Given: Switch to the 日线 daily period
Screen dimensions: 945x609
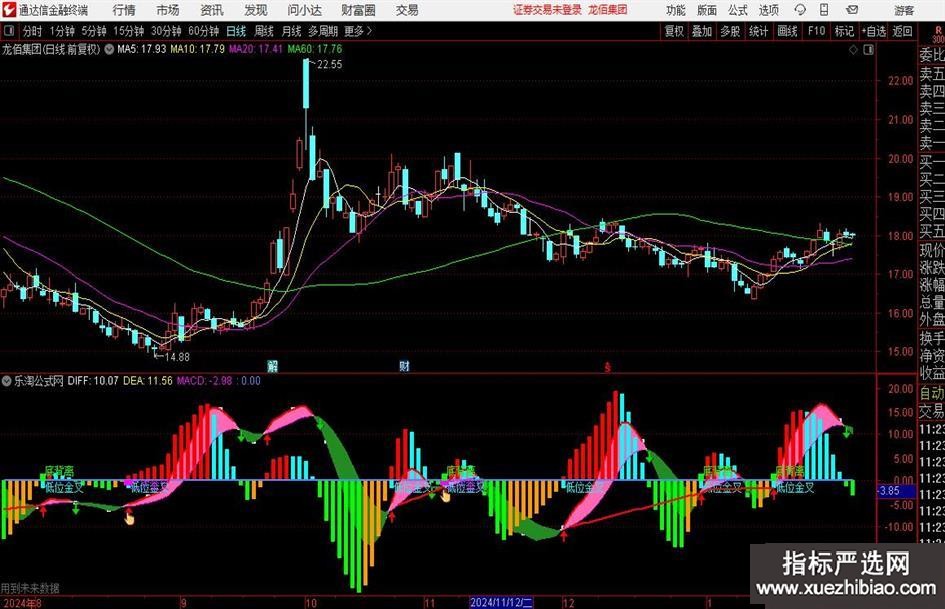Looking at the screenshot, I should pyautogui.click(x=236, y=31).
